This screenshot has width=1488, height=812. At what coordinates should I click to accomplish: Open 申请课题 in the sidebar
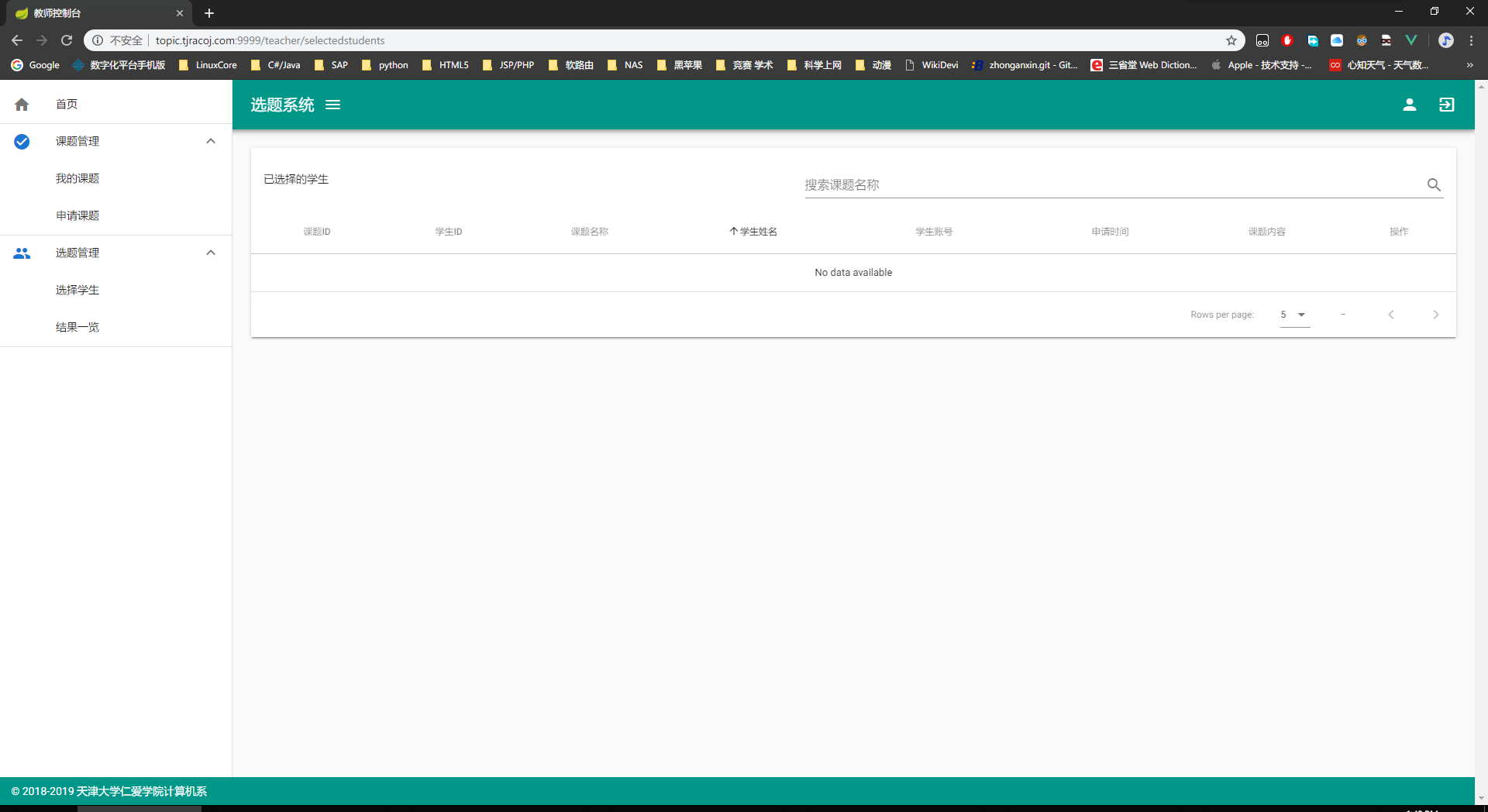click(x=116, y=215)
